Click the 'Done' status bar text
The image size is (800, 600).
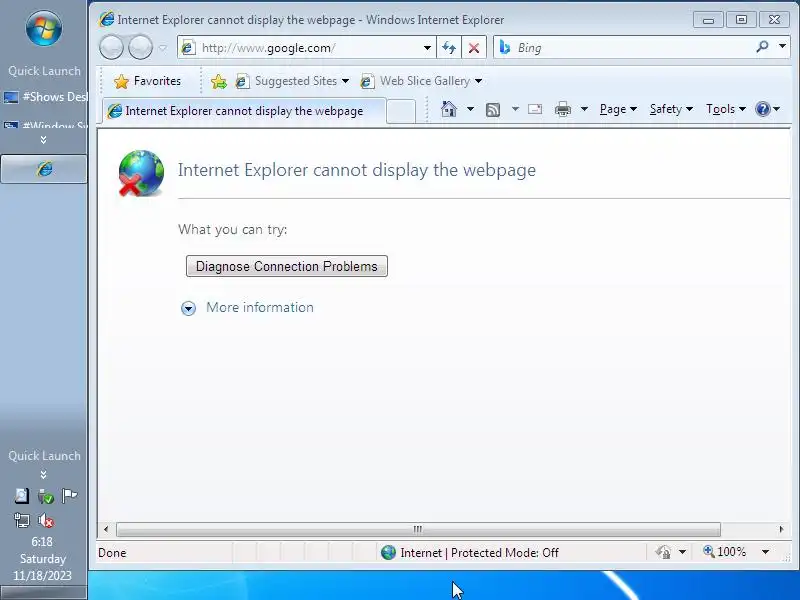pyautogui.click(x=112, y=553)
